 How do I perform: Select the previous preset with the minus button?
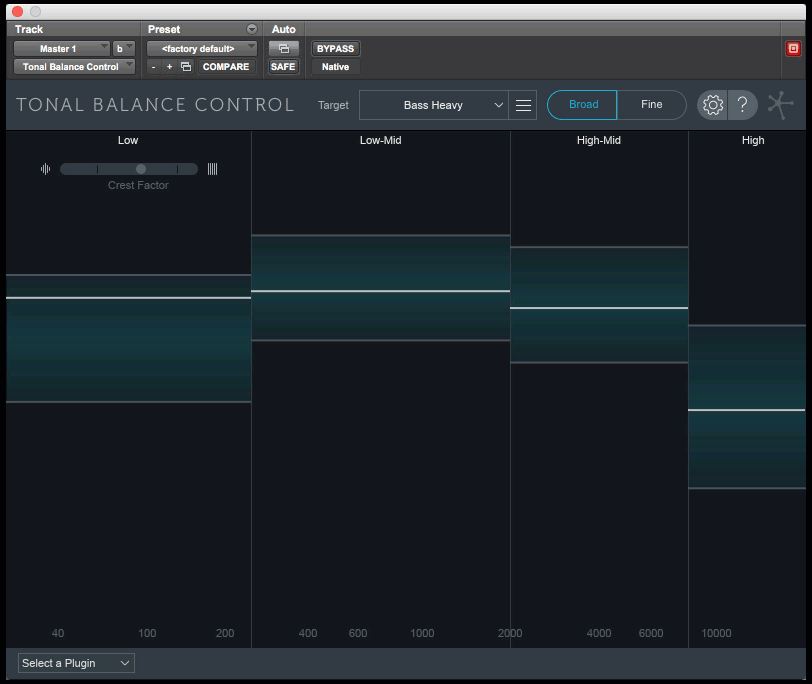coord(153,67)
